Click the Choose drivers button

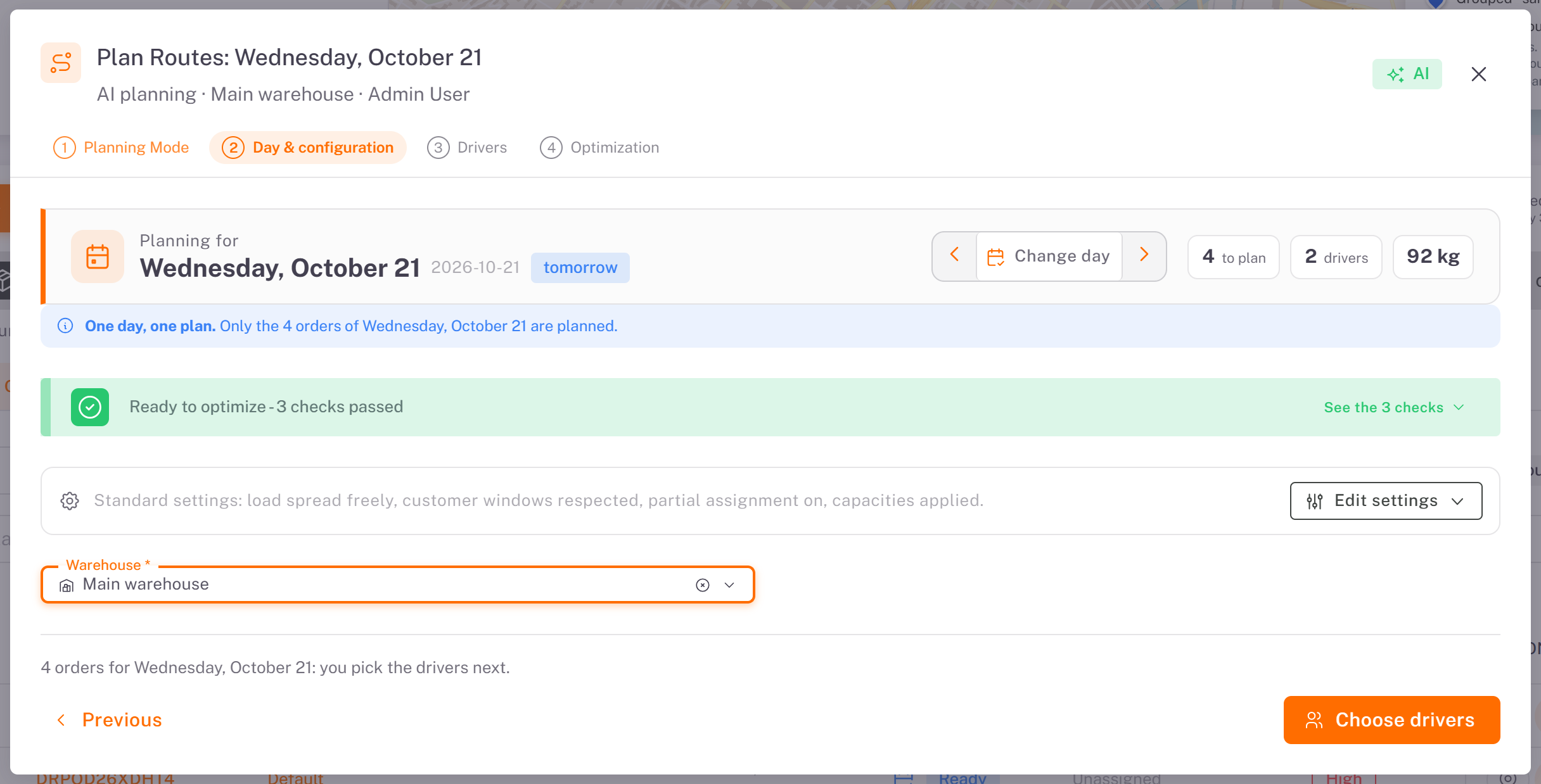tap(1391, 720)
